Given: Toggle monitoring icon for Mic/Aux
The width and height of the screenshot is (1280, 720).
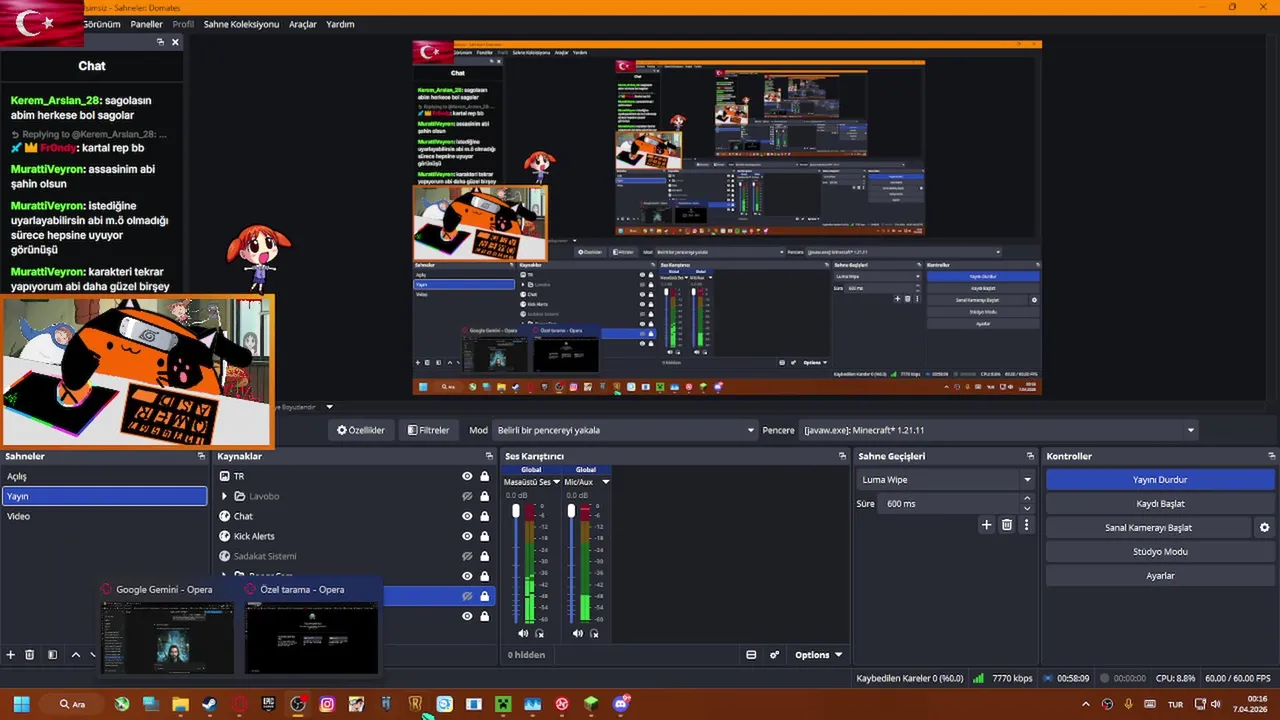Looking at the screenshot, I should tap(594, 633).
